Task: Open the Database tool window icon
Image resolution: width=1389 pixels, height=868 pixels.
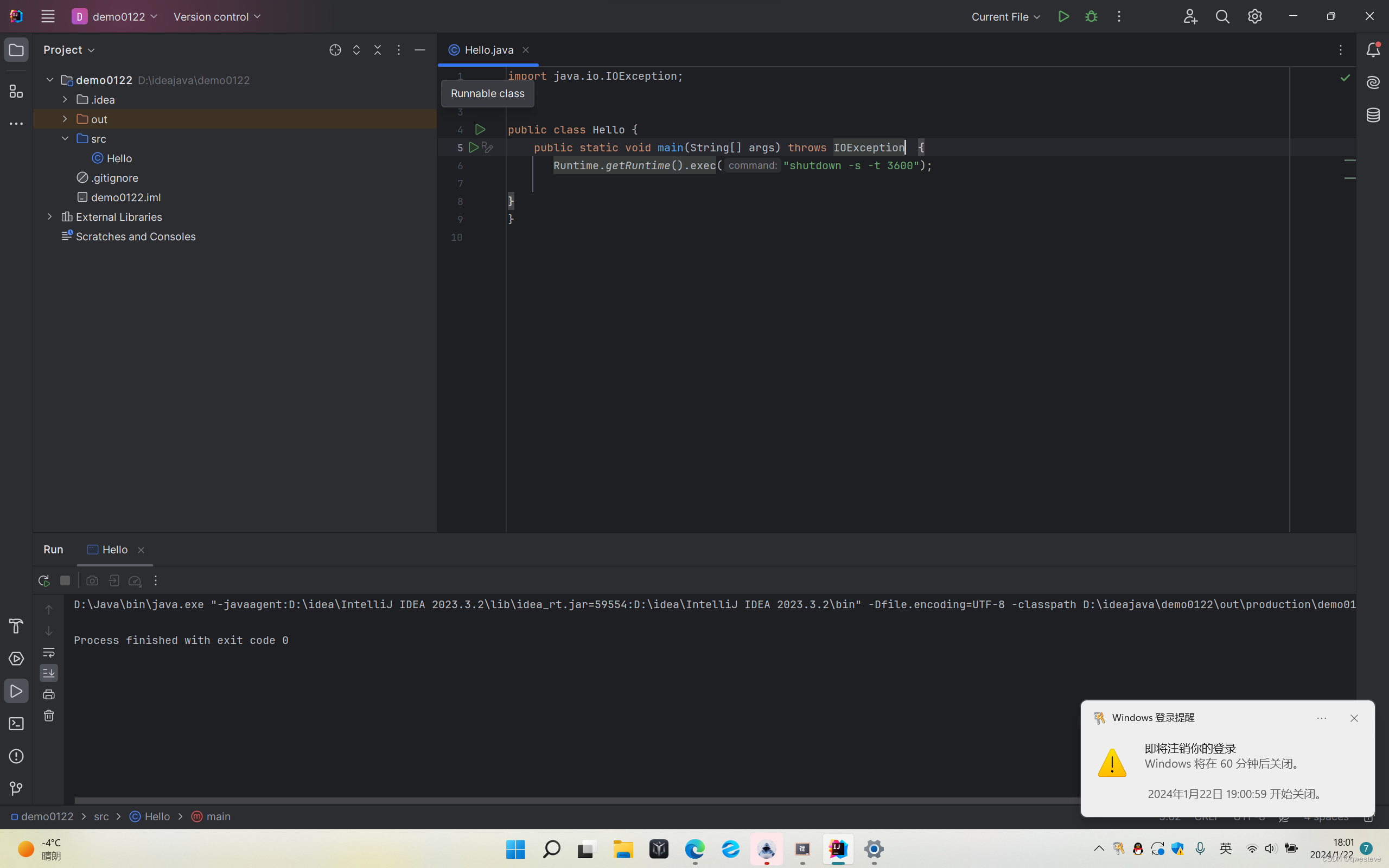Action: (x=1372, y=115)
